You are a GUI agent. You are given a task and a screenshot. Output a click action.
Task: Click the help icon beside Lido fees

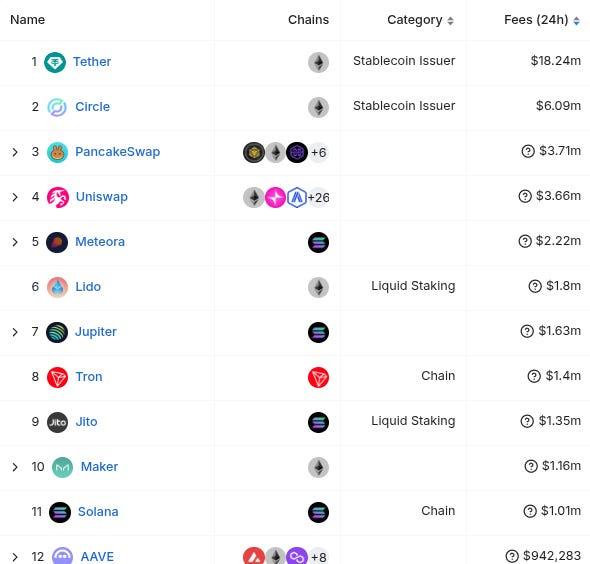(x=535, y=286)
